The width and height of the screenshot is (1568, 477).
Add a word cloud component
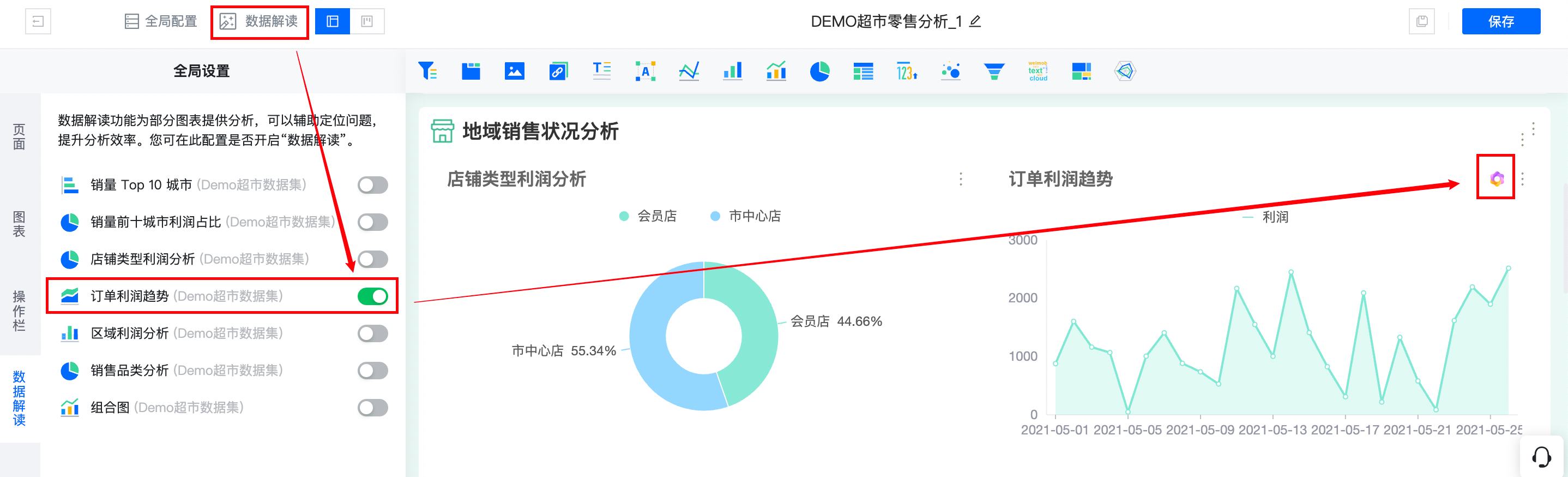coord(1038,71)
